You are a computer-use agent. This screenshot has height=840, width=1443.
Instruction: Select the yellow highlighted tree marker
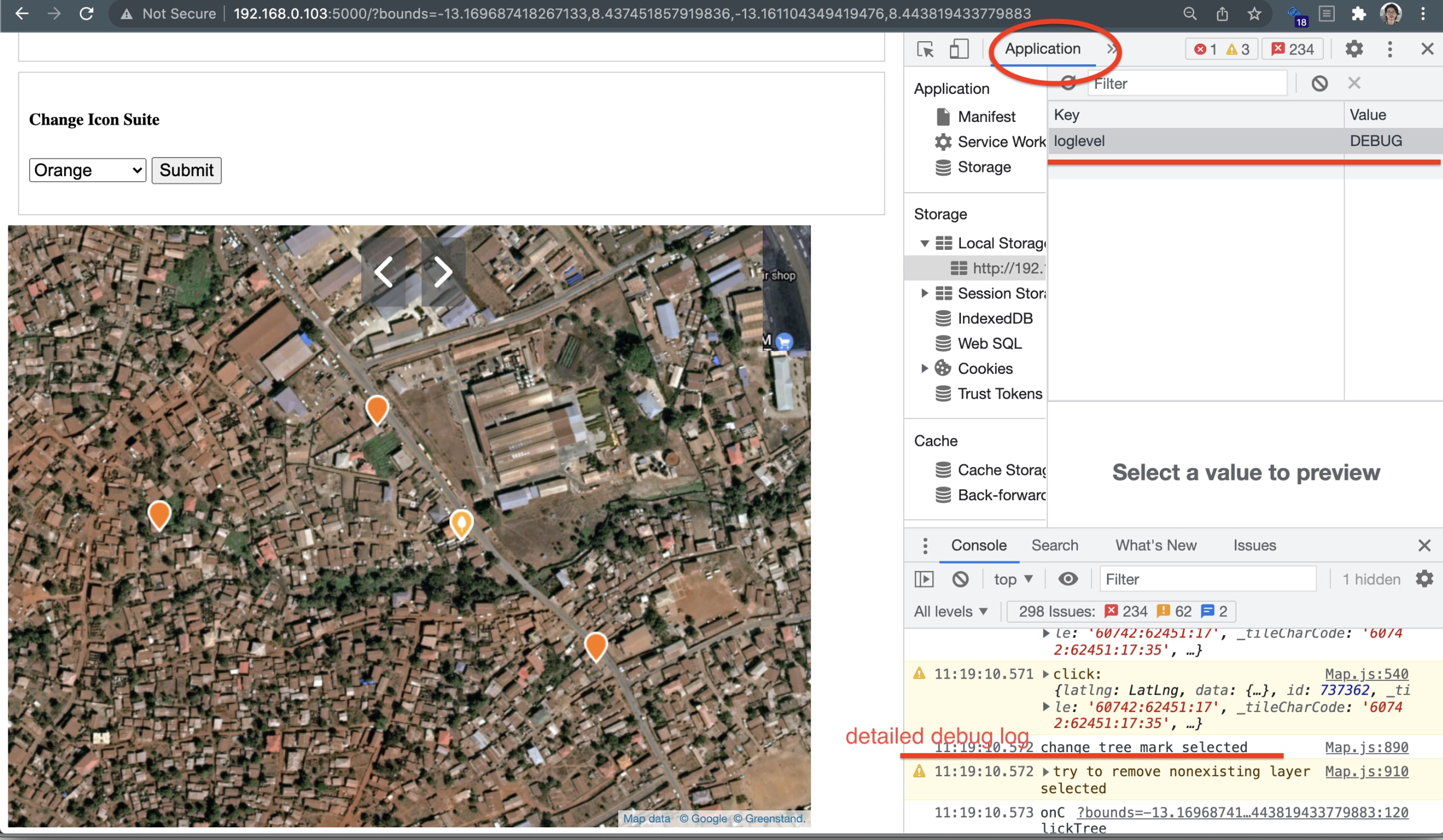pos(461,524)
